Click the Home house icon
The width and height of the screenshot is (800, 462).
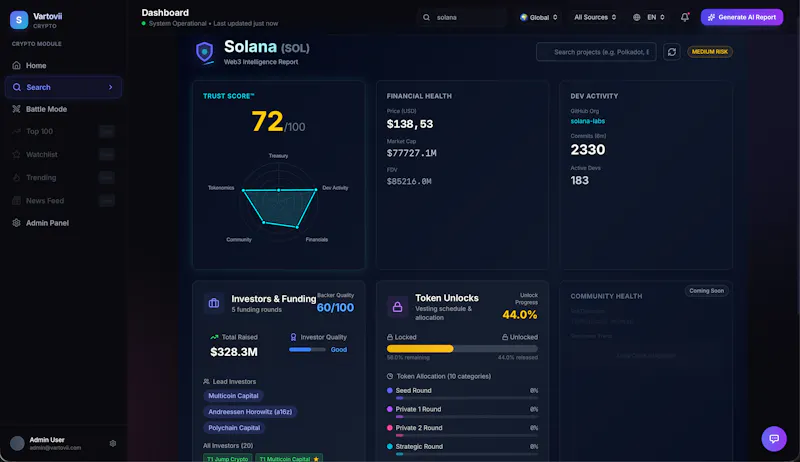[16, 65]
